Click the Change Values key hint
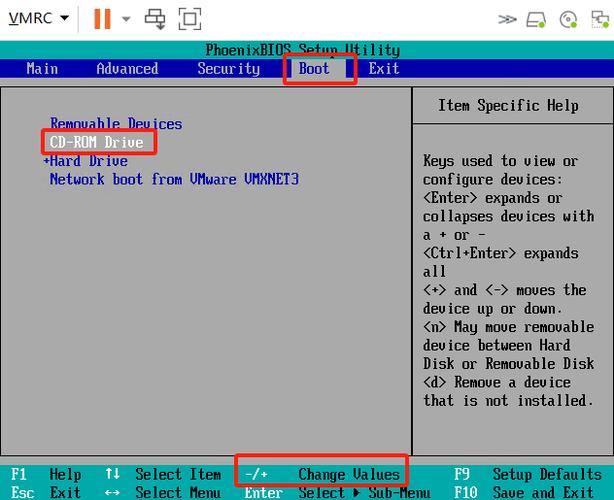The width and height of the screenshot is (614, 500). pyautogui.click(x=349, y=474)
